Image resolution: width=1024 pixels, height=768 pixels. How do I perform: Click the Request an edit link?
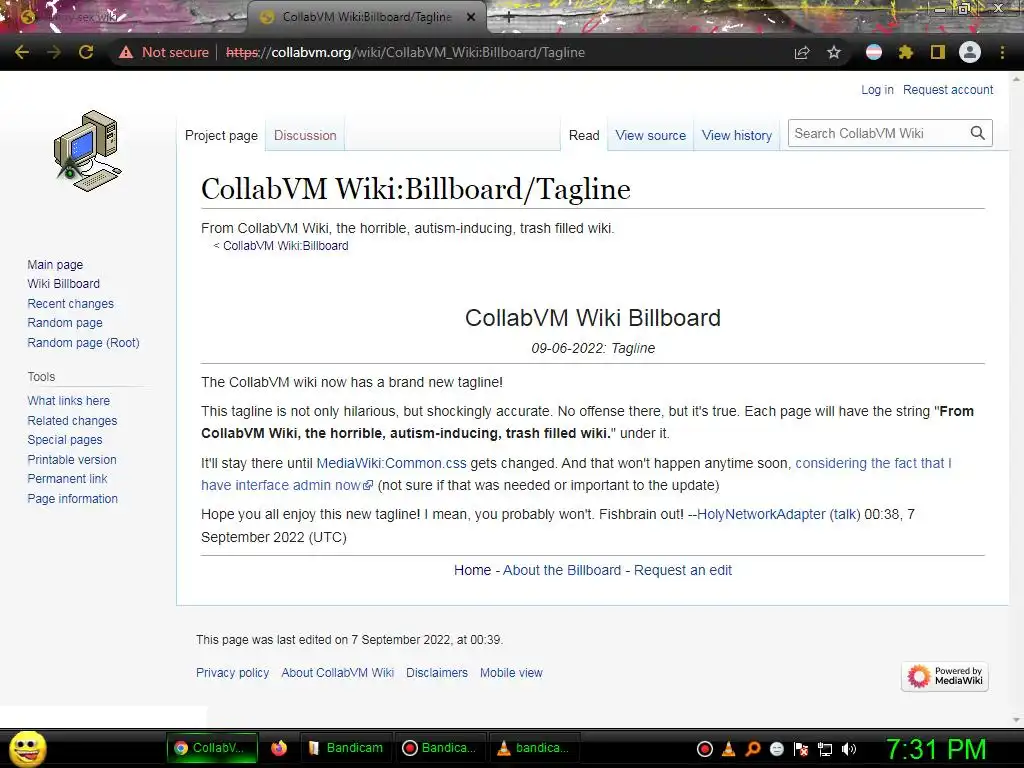click(682, 570)
